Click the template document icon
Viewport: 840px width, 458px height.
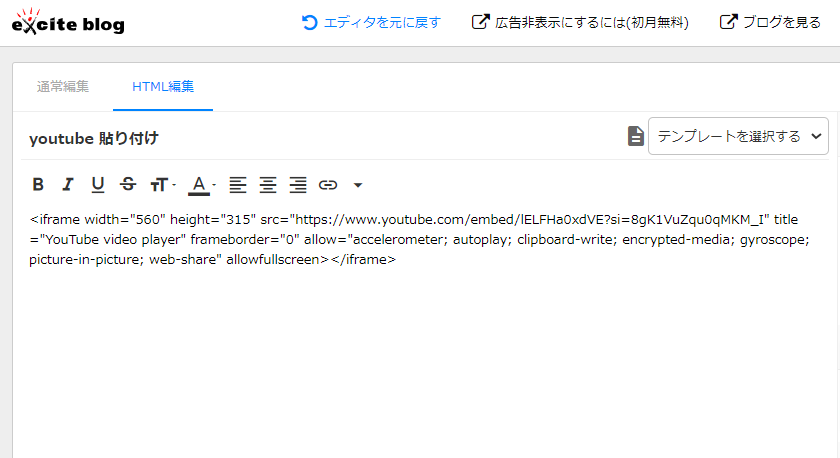[635, 136]
